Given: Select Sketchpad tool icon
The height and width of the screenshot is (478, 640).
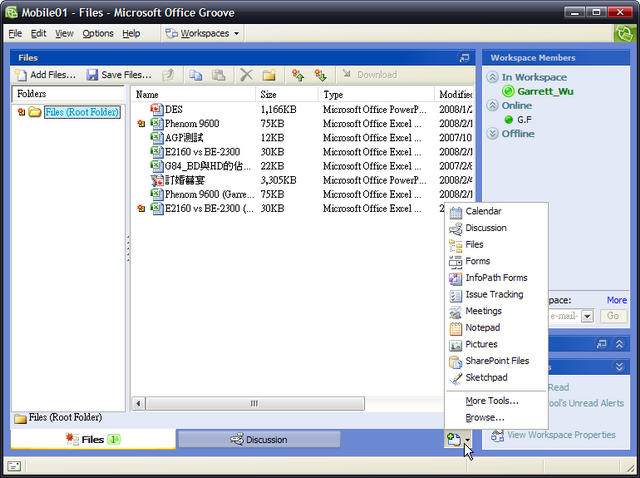Looking at the screenshot, I should pos(456,378).
